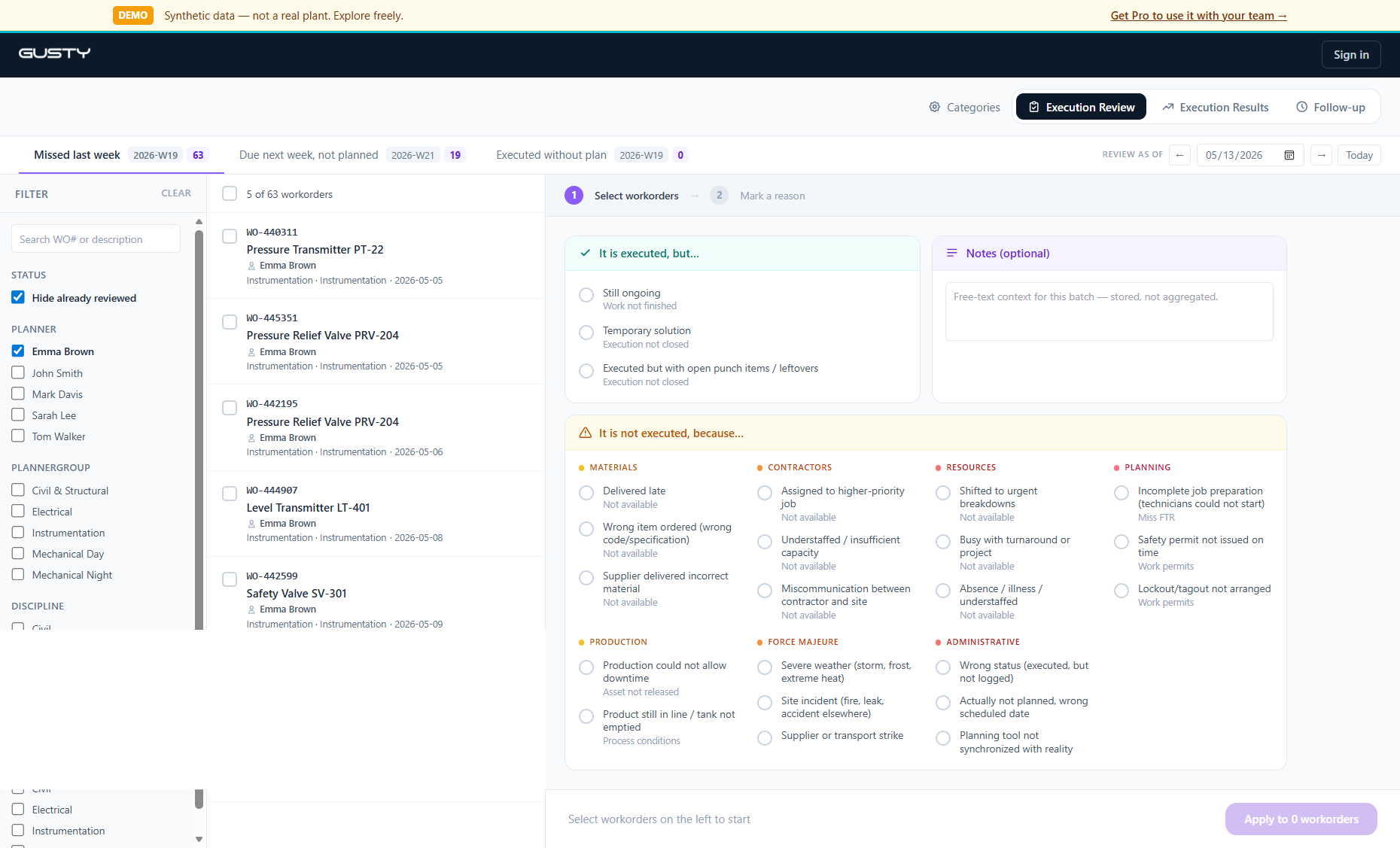Check Sarah Lee planner filter
Image resolution: width=1400 pixels, height=848 pixels.
pyautogui.click(x=18, y=415)
